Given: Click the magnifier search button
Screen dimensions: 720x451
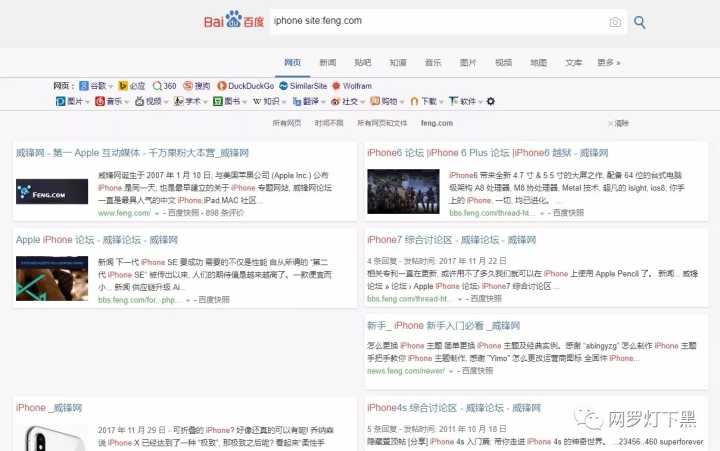Looking at the screenshot, I should click(x=640, y=22).
